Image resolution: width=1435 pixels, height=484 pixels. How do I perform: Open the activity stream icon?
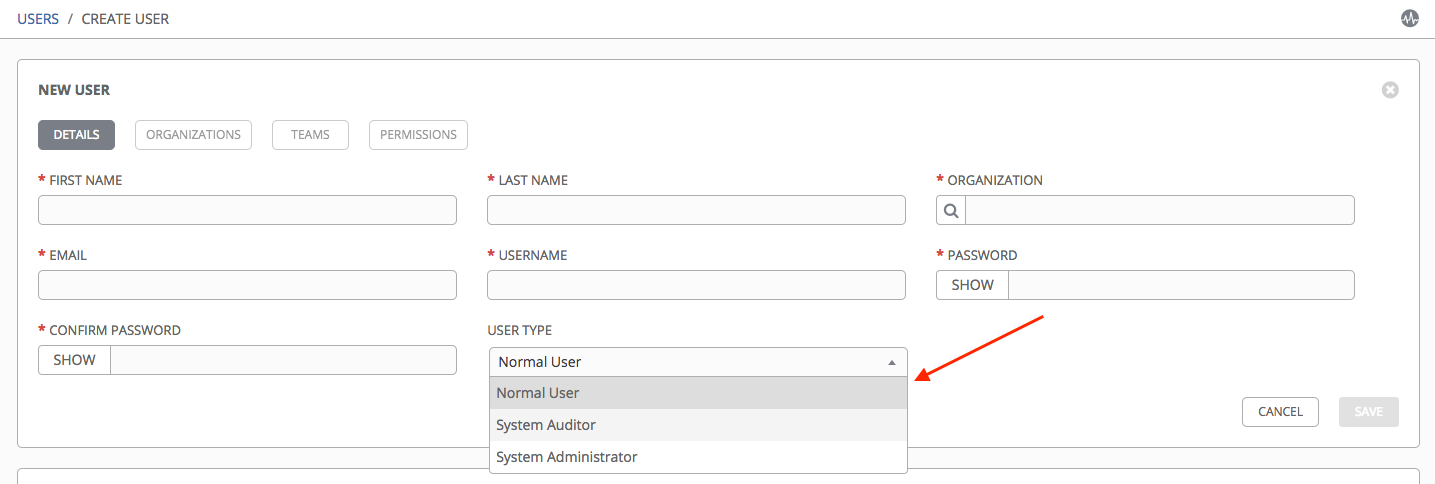1410,19
